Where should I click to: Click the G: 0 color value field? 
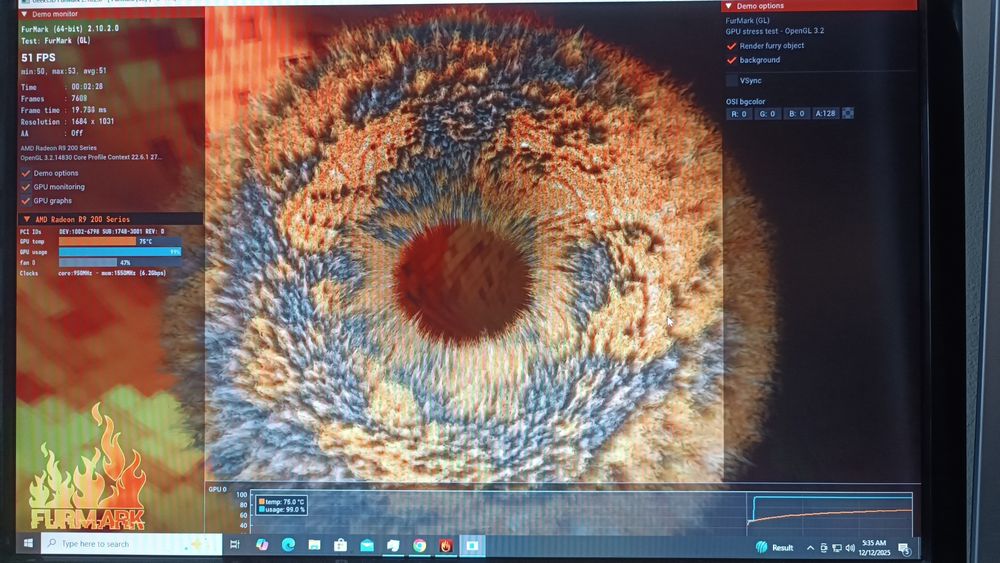(x=767, y=113)
